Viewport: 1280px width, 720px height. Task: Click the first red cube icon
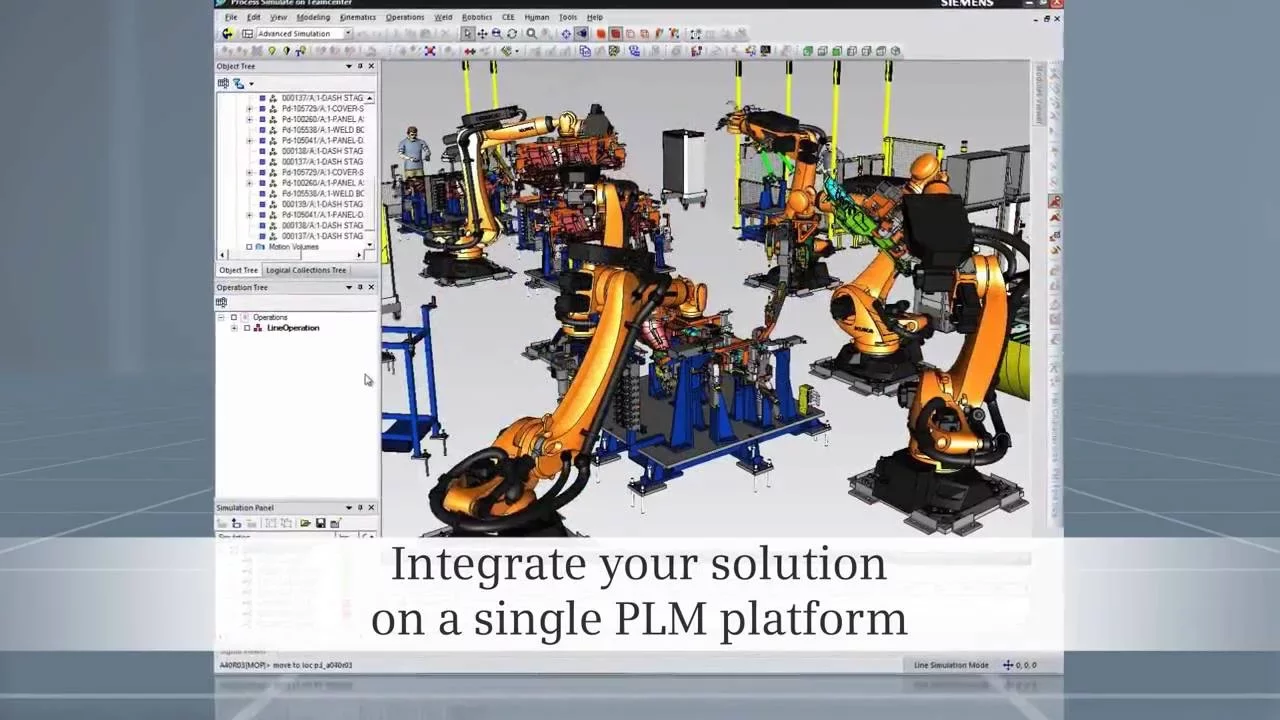tap(601, 34)
